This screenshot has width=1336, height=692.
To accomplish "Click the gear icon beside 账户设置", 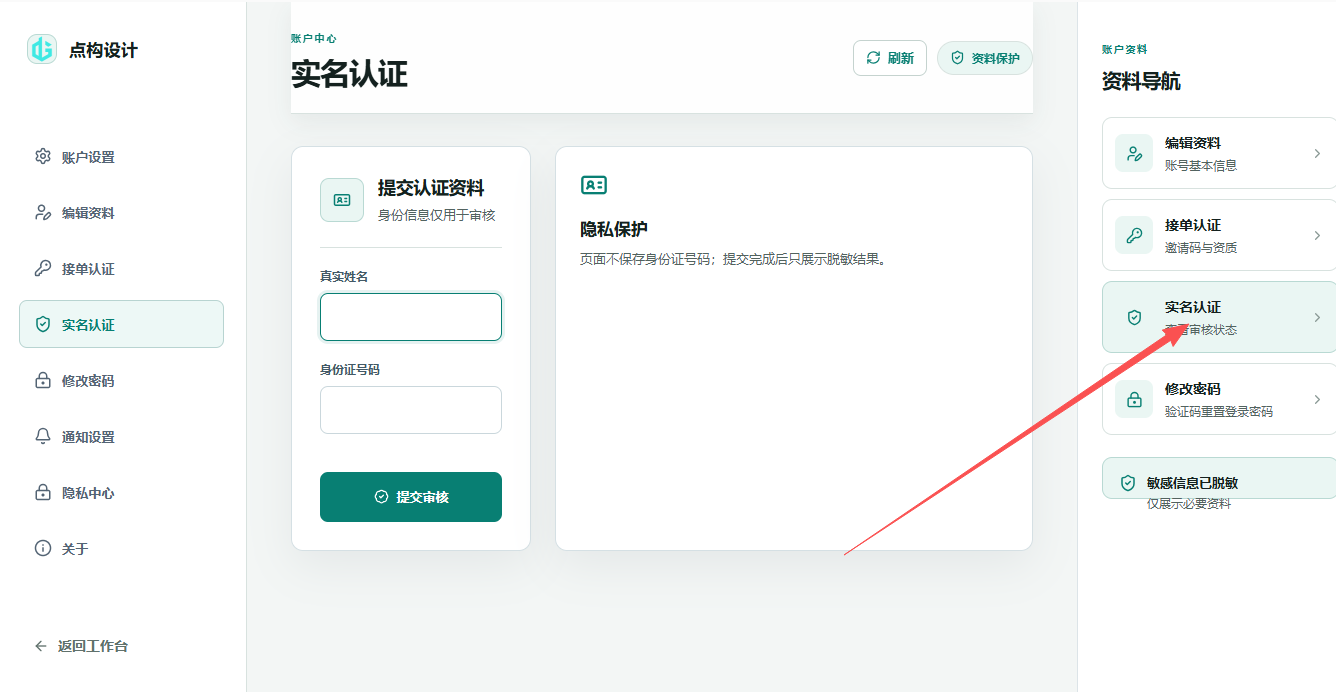I will pyautogui.click(x=42, y=156).
